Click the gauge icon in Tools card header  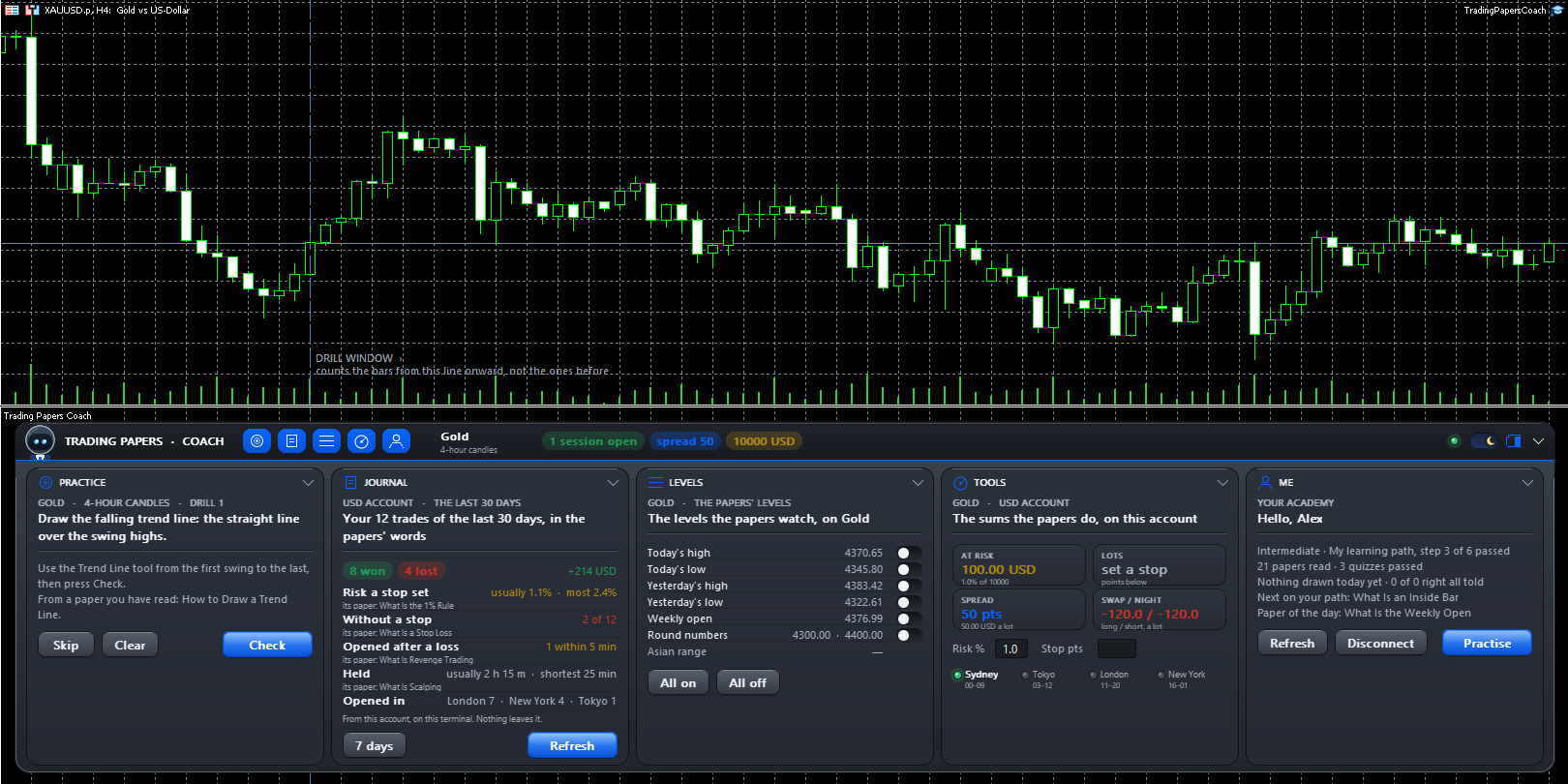tap(960, 482)
